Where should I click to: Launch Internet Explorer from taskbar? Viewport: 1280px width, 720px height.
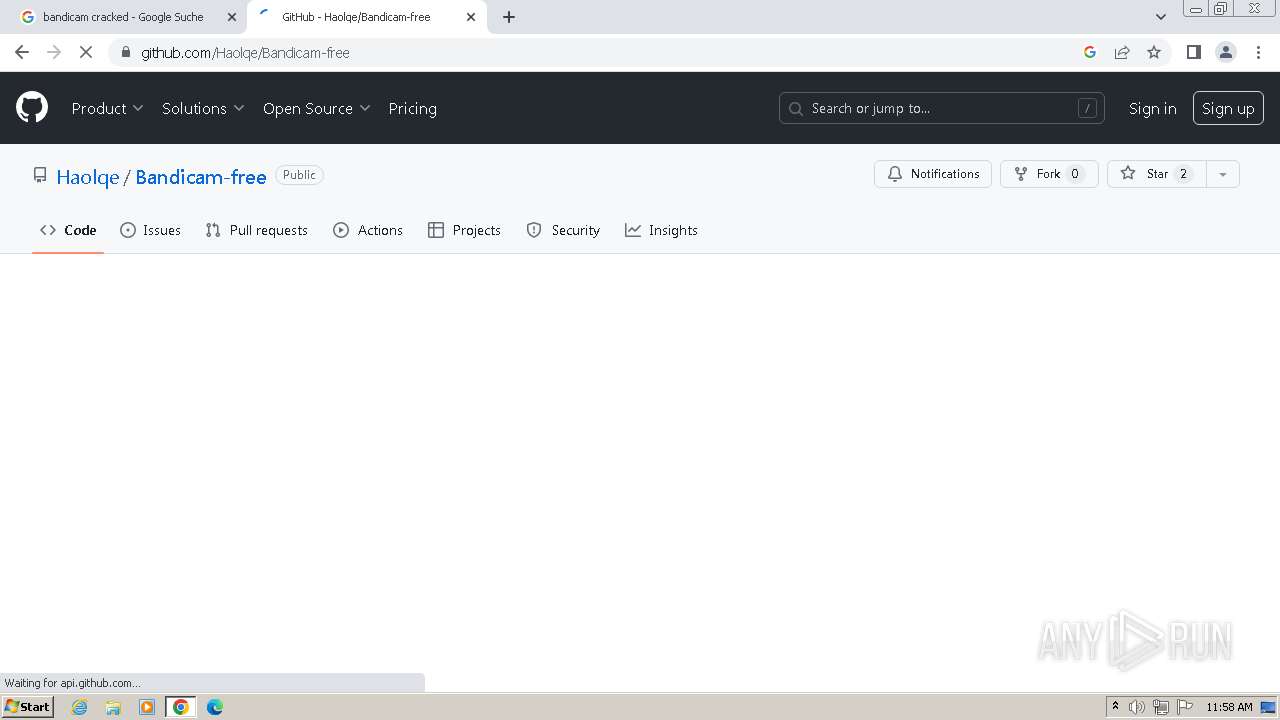click(80, 707)
